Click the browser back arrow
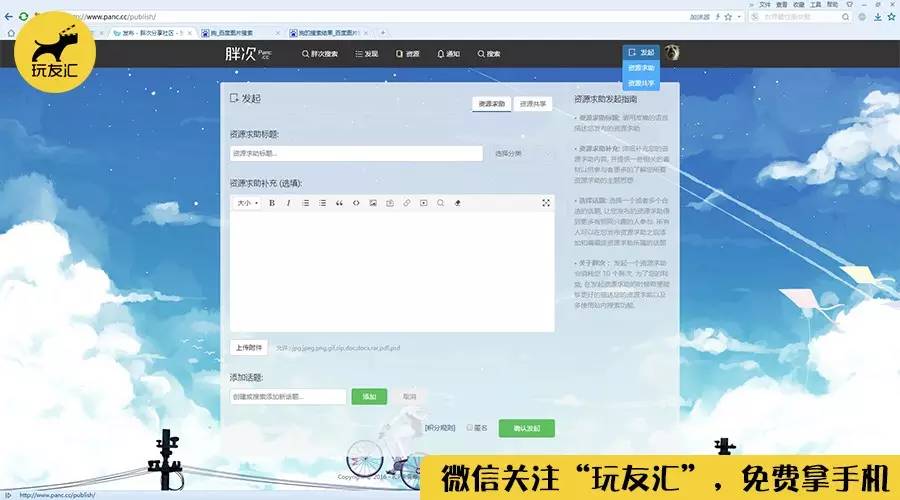 8,17
